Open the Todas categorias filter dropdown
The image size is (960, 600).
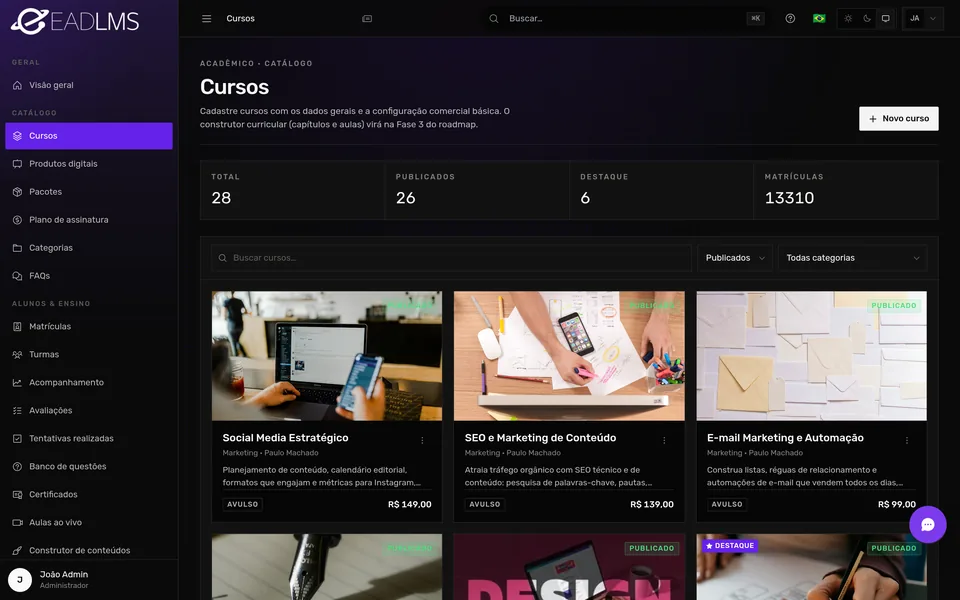(x=852, y=258)
